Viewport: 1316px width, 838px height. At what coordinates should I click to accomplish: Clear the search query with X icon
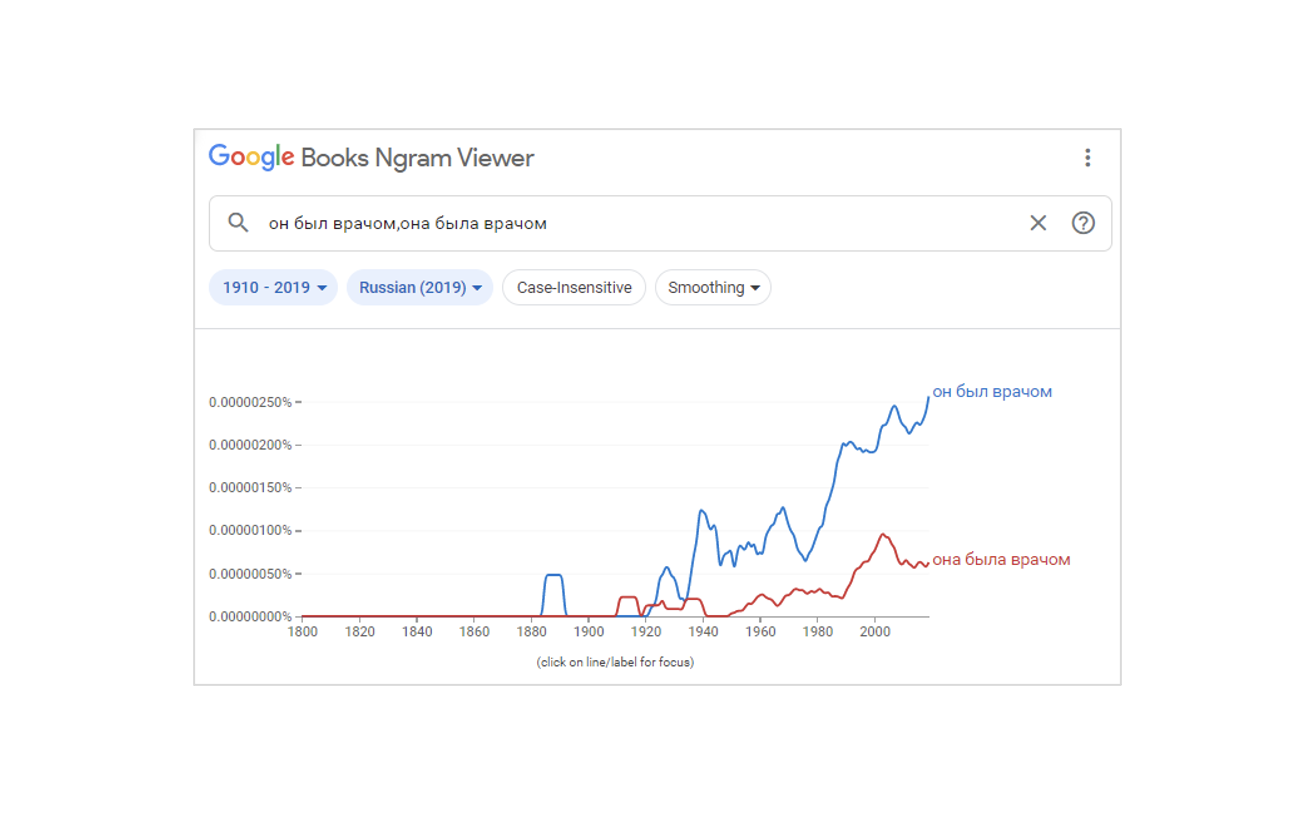coord(1038,223)
